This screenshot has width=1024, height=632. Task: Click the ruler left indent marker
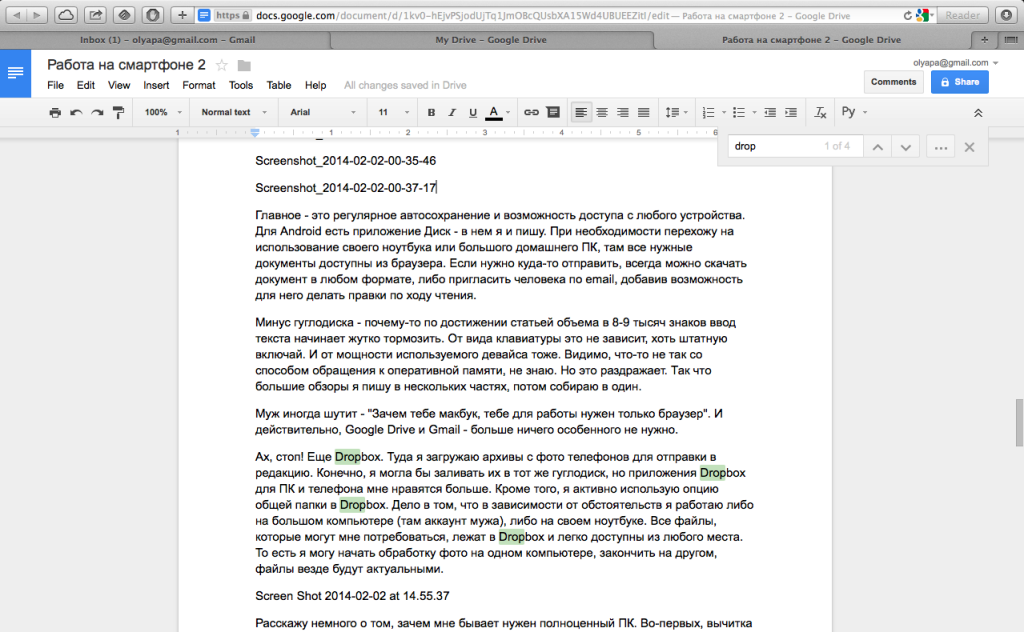pyautogui.click(x=255, y=133)
